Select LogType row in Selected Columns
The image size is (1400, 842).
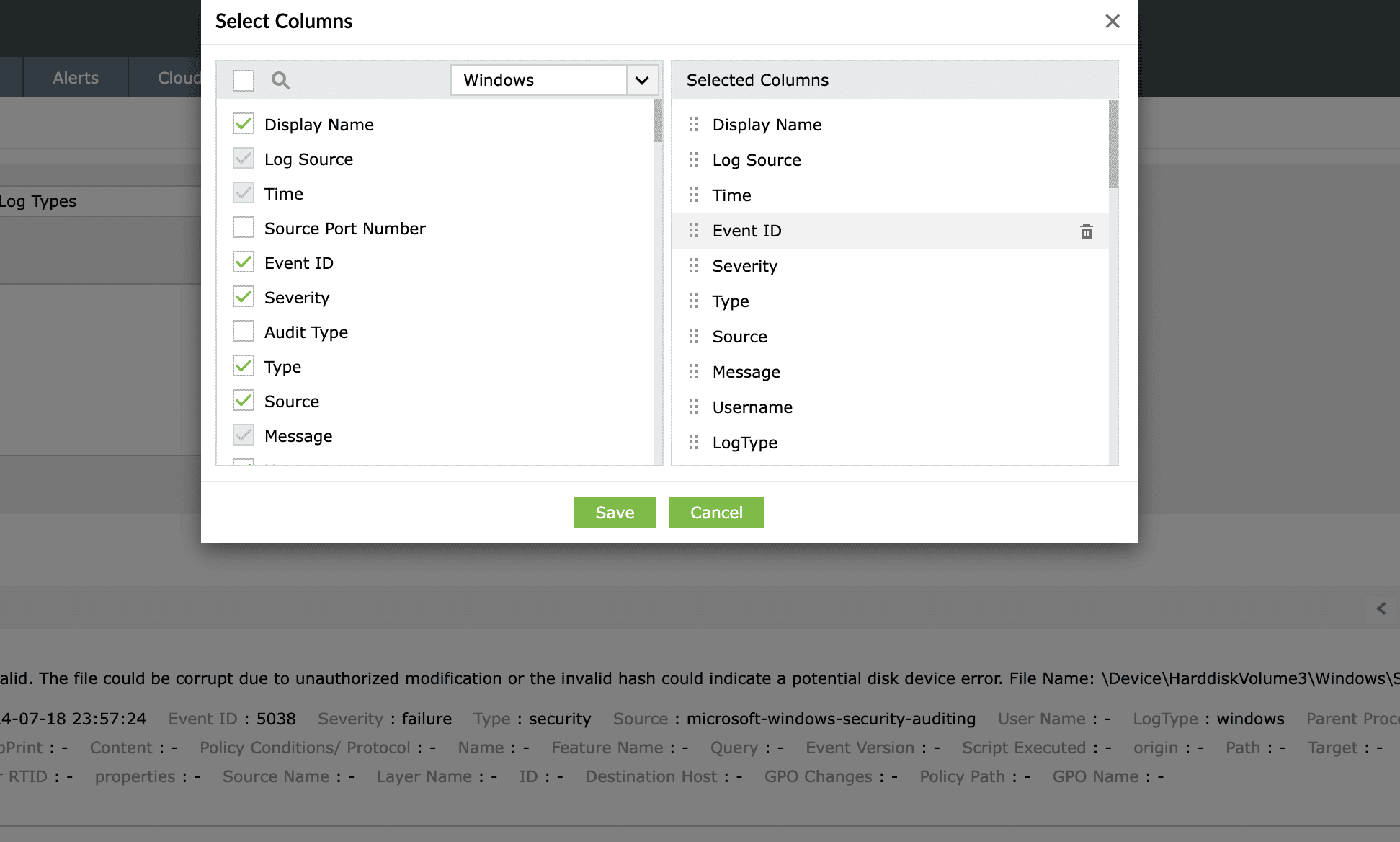[890, 443]
